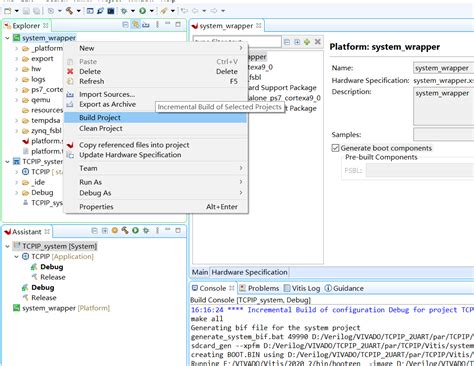Collapse the system_wrapper tree node in Explorer
Viewport: 474px width, 366px height.
[7, 38]
